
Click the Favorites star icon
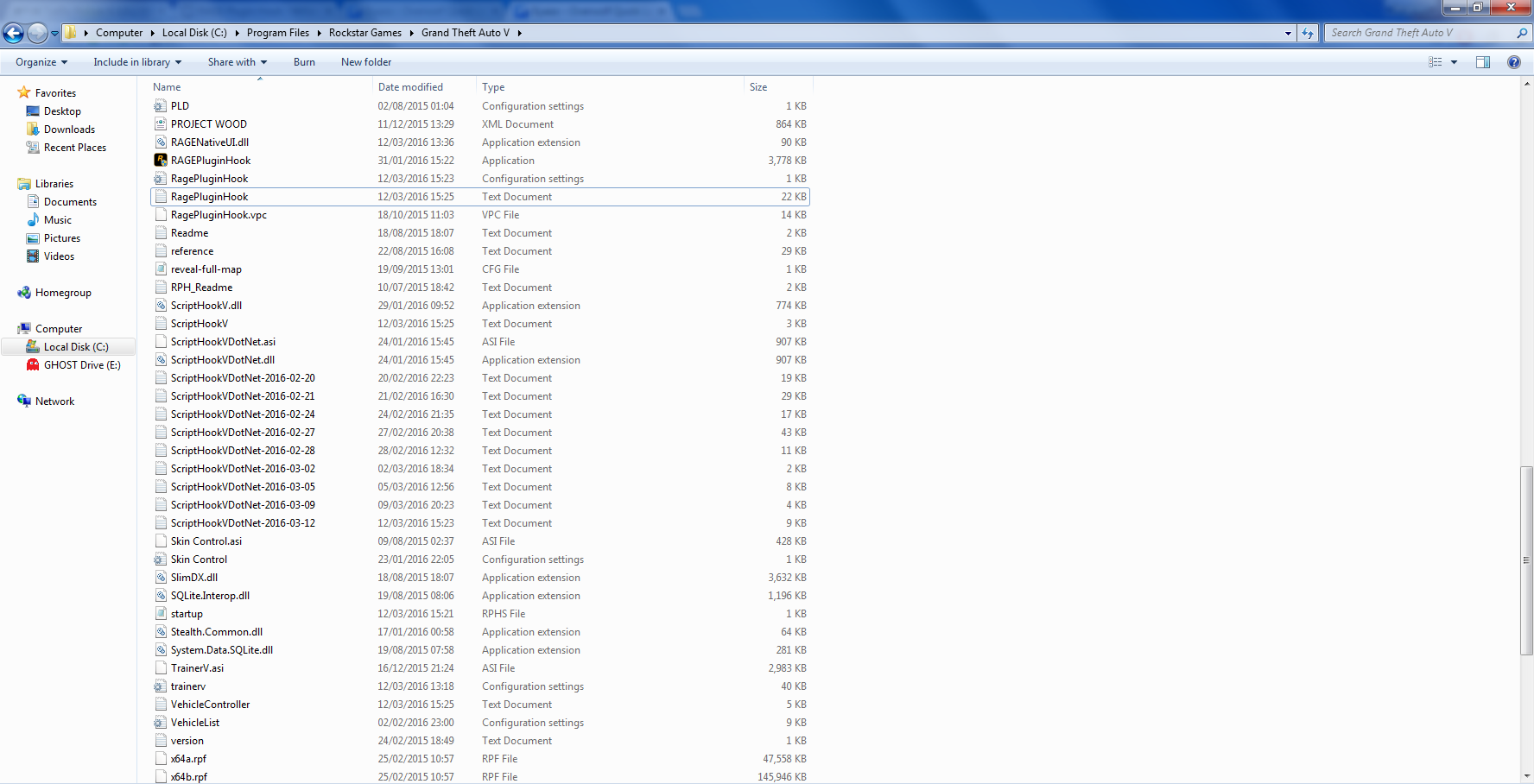pos(24,92)
